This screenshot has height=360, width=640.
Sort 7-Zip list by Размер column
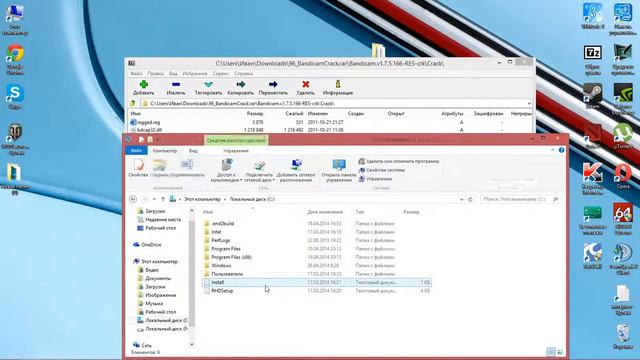pos(255,113)
